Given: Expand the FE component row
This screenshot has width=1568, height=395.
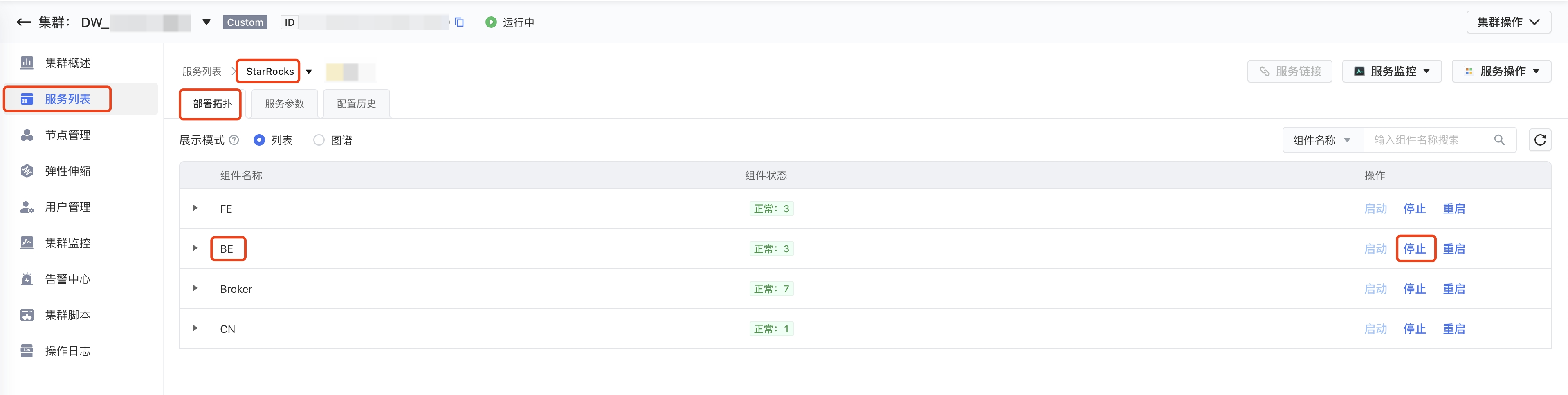Looking at the screenshot, I should [195, 208].
